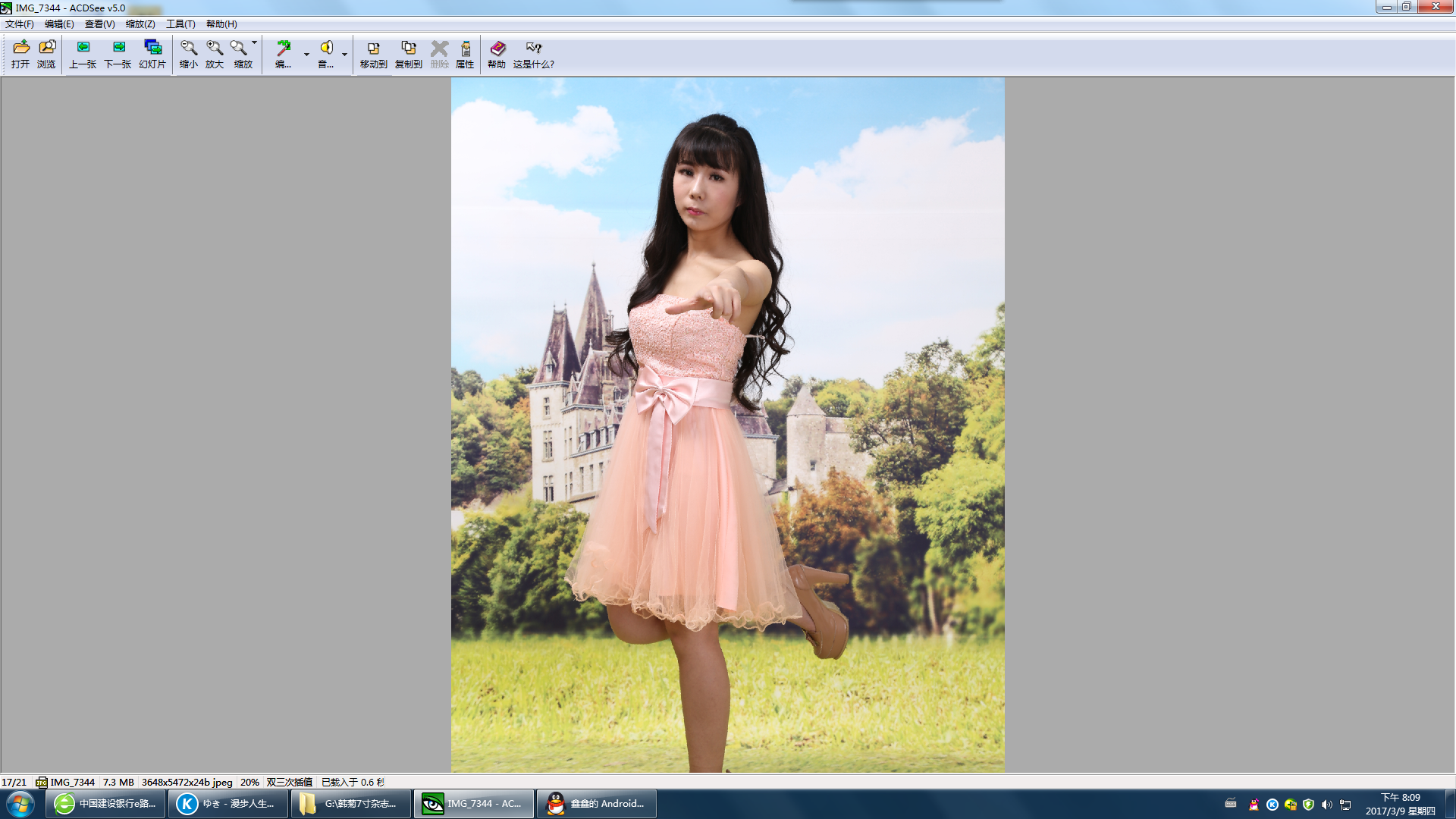Go to previous image (上一张)
The image size is (1456, 819).
(x=83, y=54)
